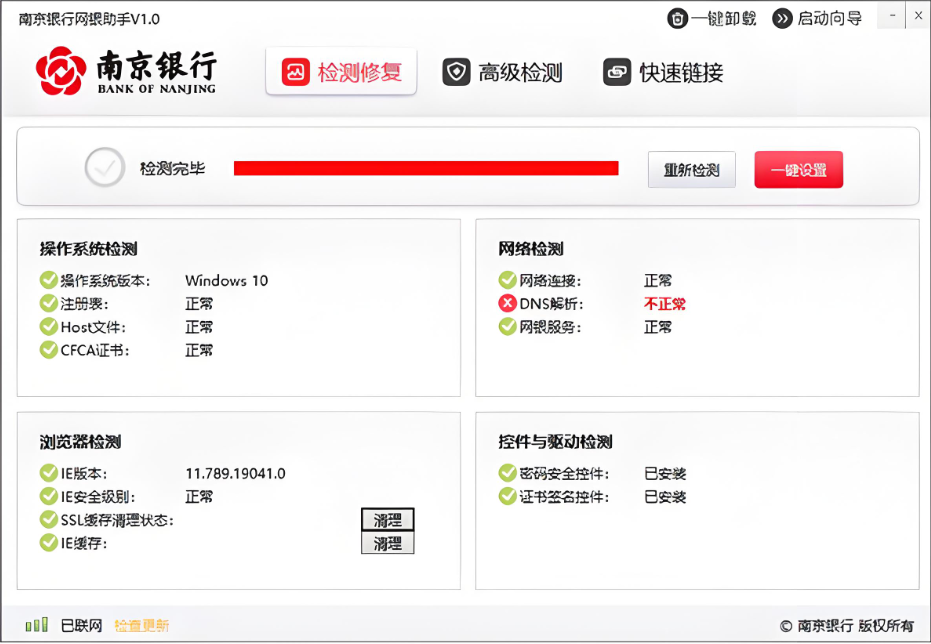Screen dimensions: 931x644
Task: Click the gray check circle beside 检测完毕
Action: [104, 167]
